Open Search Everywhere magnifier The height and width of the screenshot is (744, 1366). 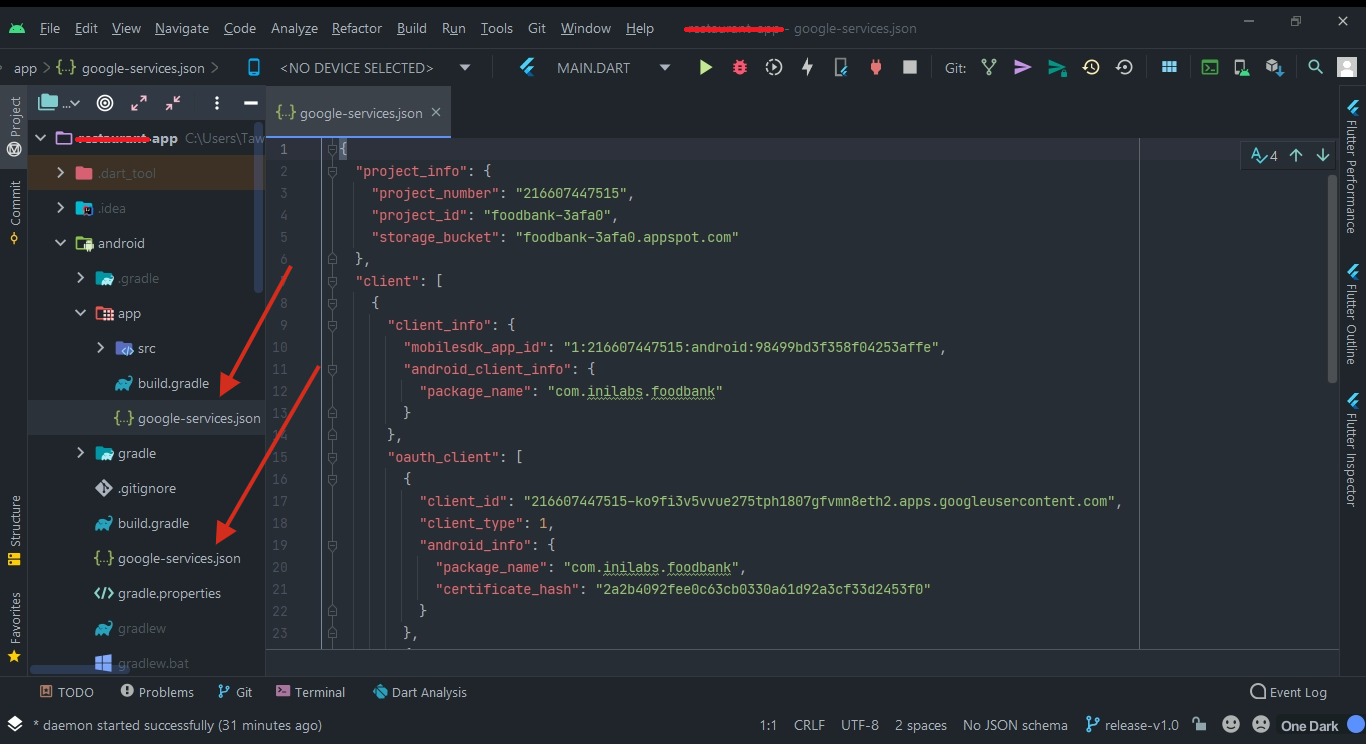pyautogui.click(x=1316, y=67)
